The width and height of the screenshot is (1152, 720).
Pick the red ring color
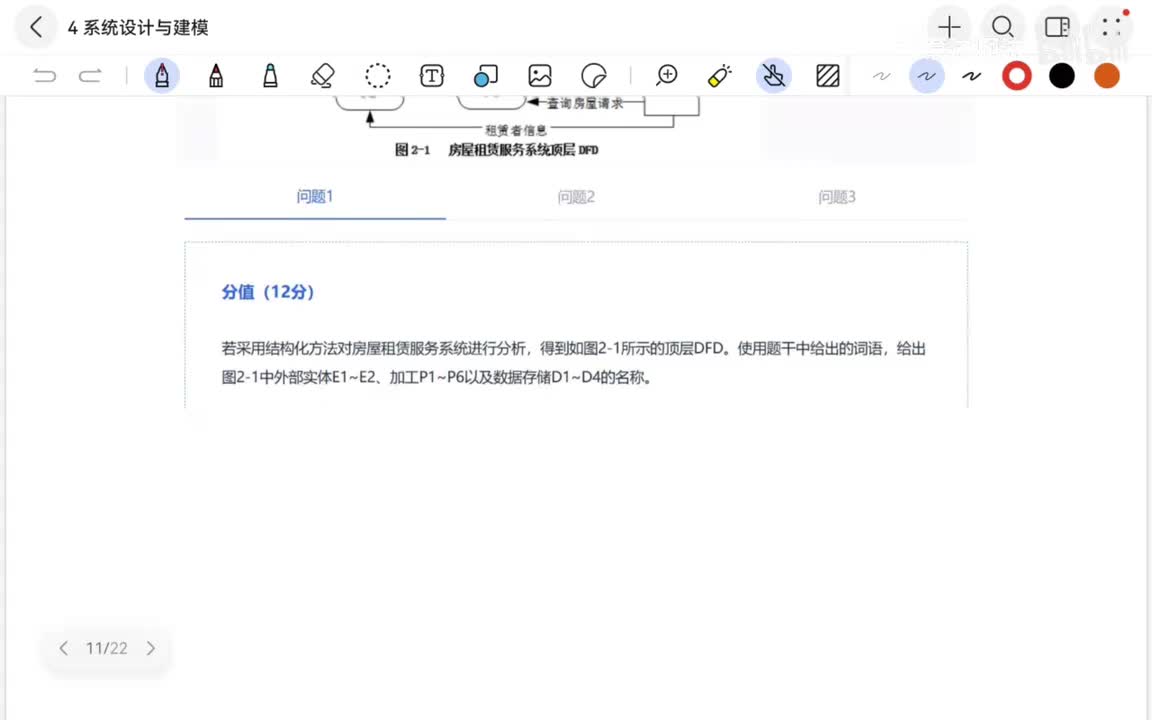click(x=1017, y=76)
